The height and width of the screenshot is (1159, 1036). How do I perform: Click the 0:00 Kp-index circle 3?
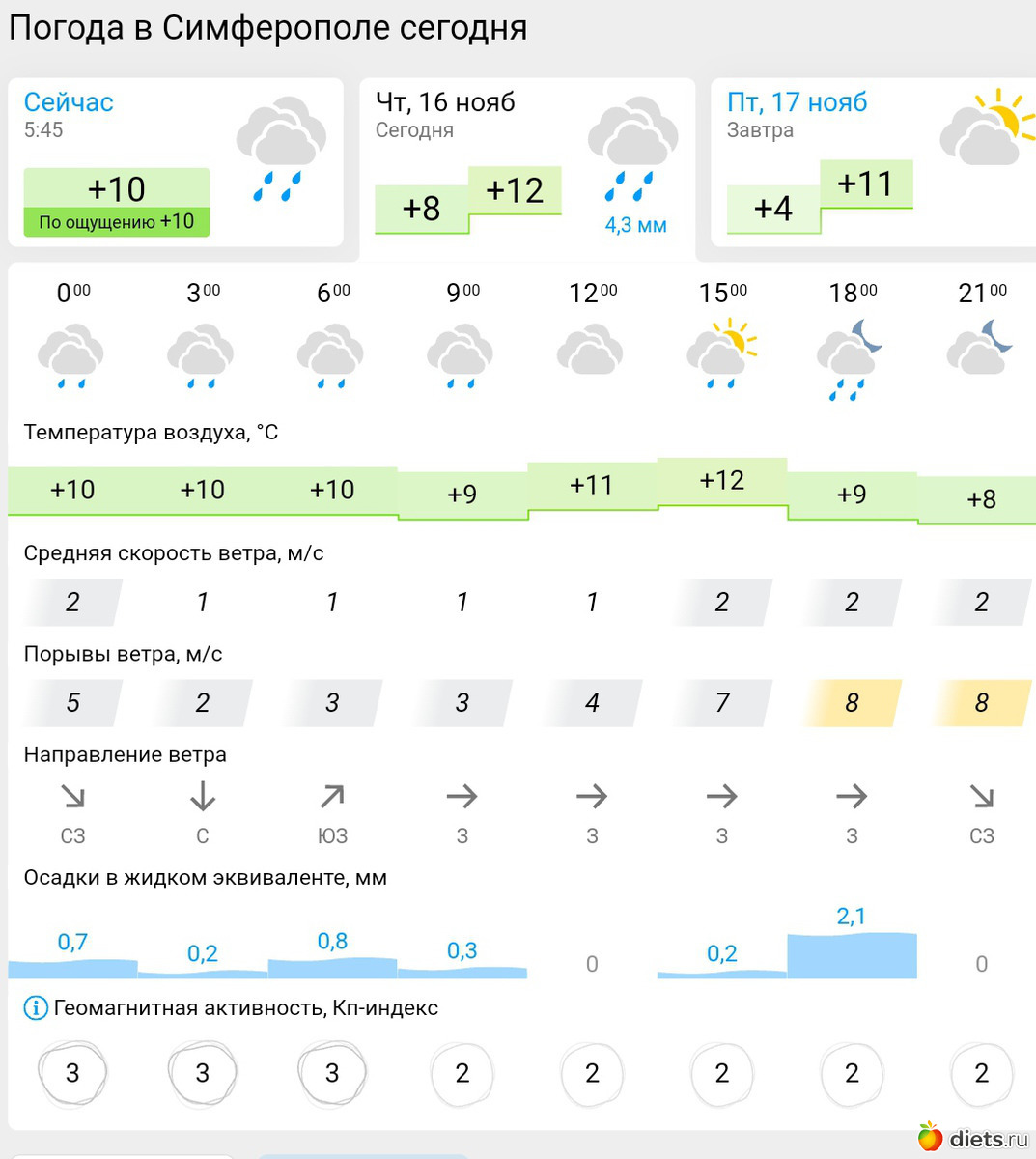[72, 1073]
